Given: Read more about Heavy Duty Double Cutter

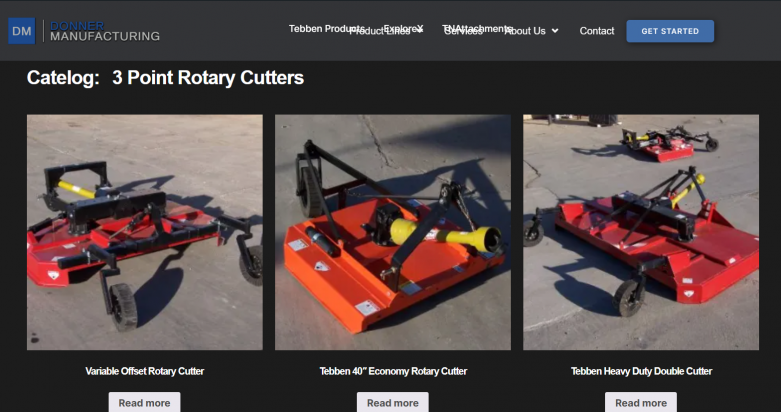Looking at the screenshot, I should pos(641,403).
